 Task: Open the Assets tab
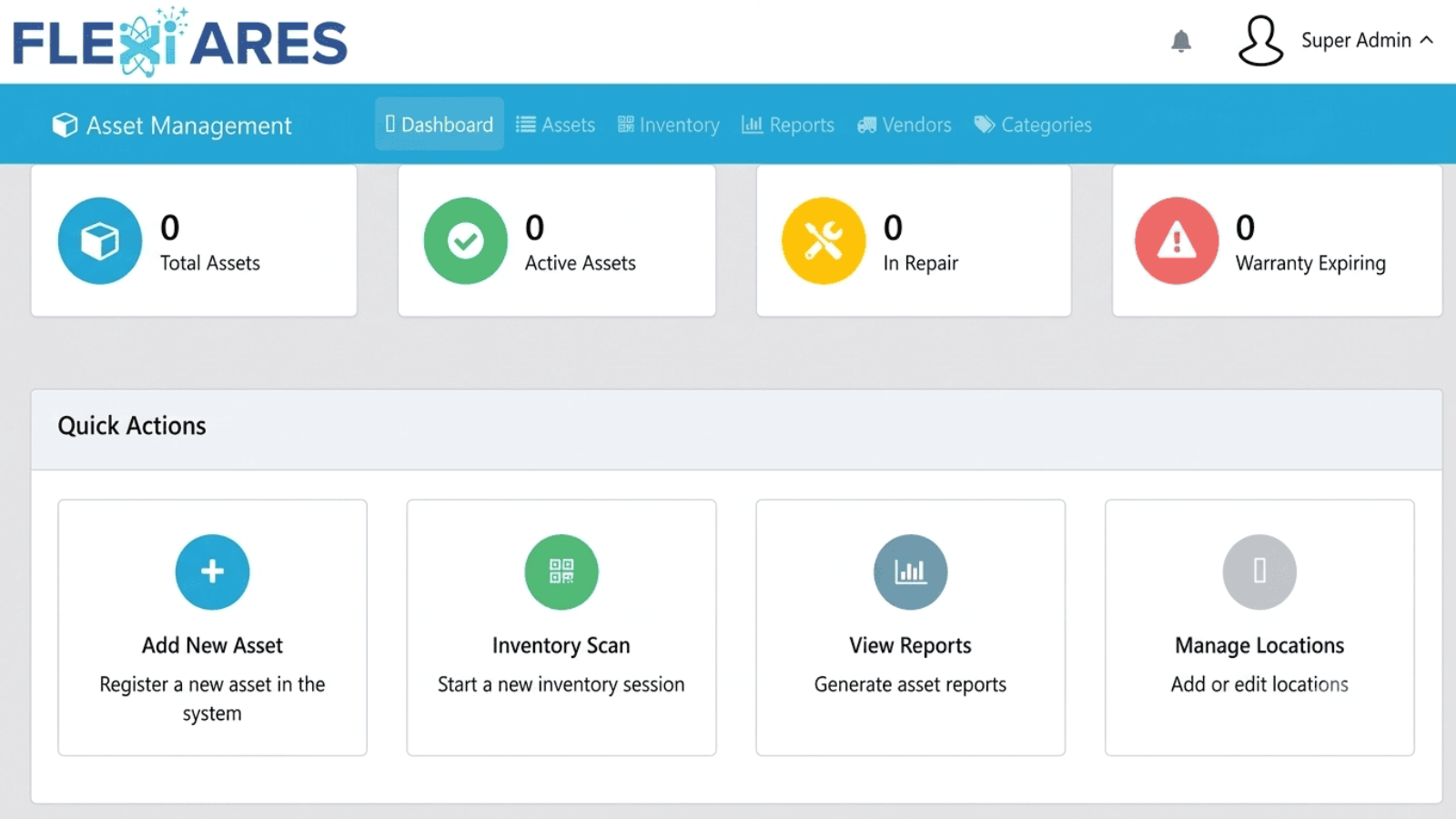tap(555, 124)
